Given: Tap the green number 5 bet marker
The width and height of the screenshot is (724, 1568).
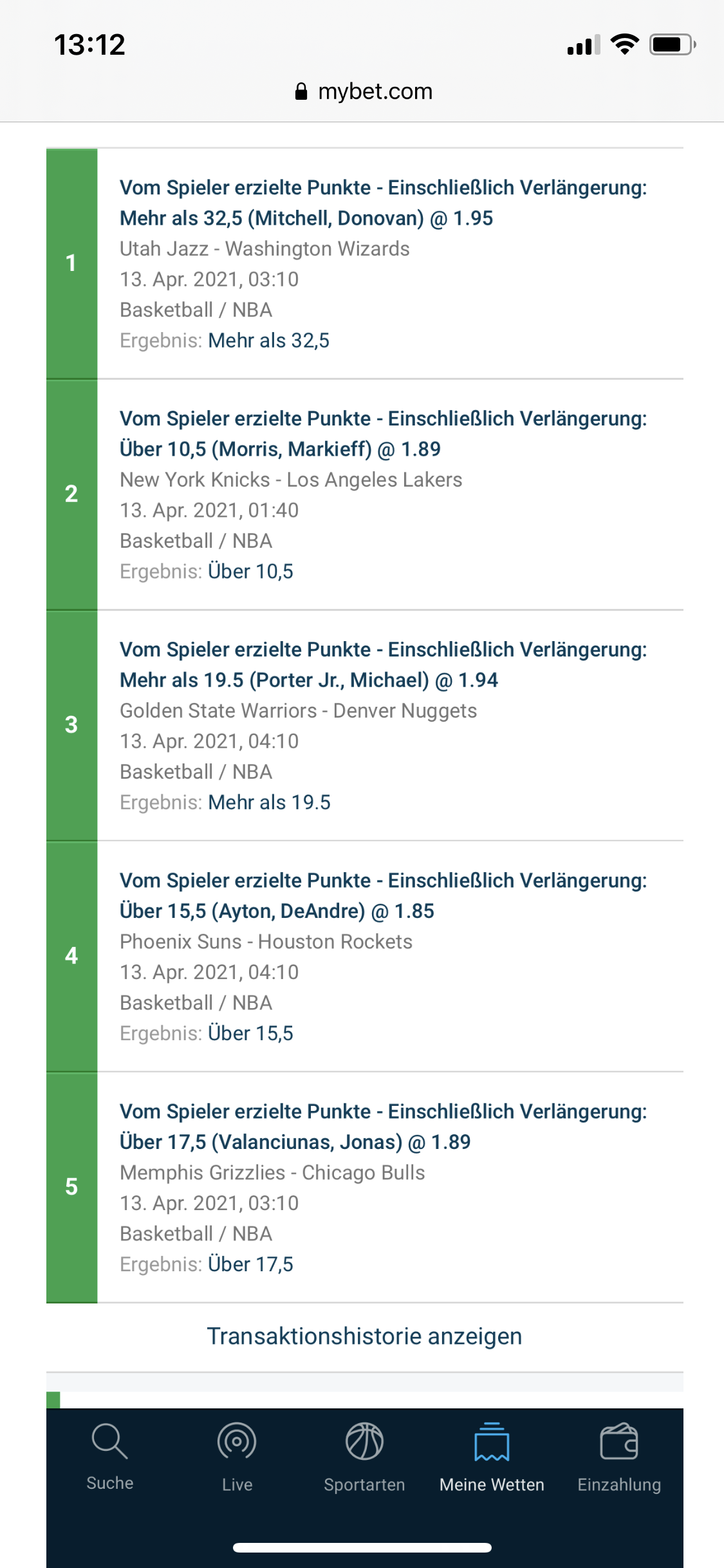Looking at the screenshot, I should (71, 1186).
